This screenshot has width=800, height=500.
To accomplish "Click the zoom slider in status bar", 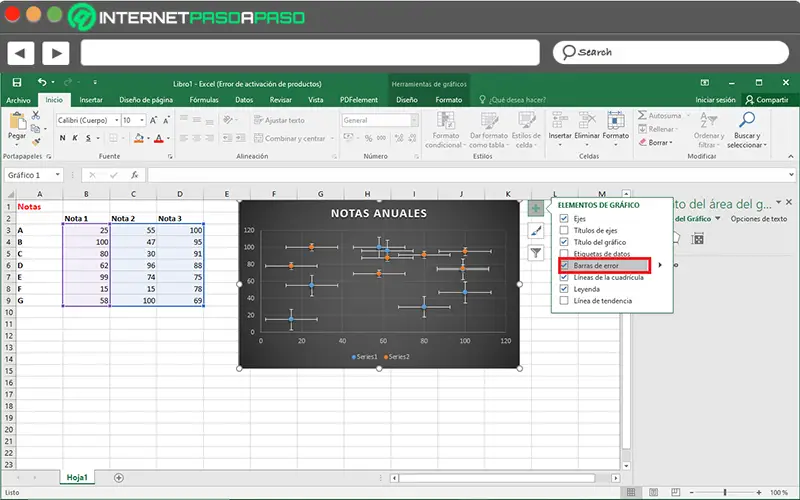I will coord(724,492).
